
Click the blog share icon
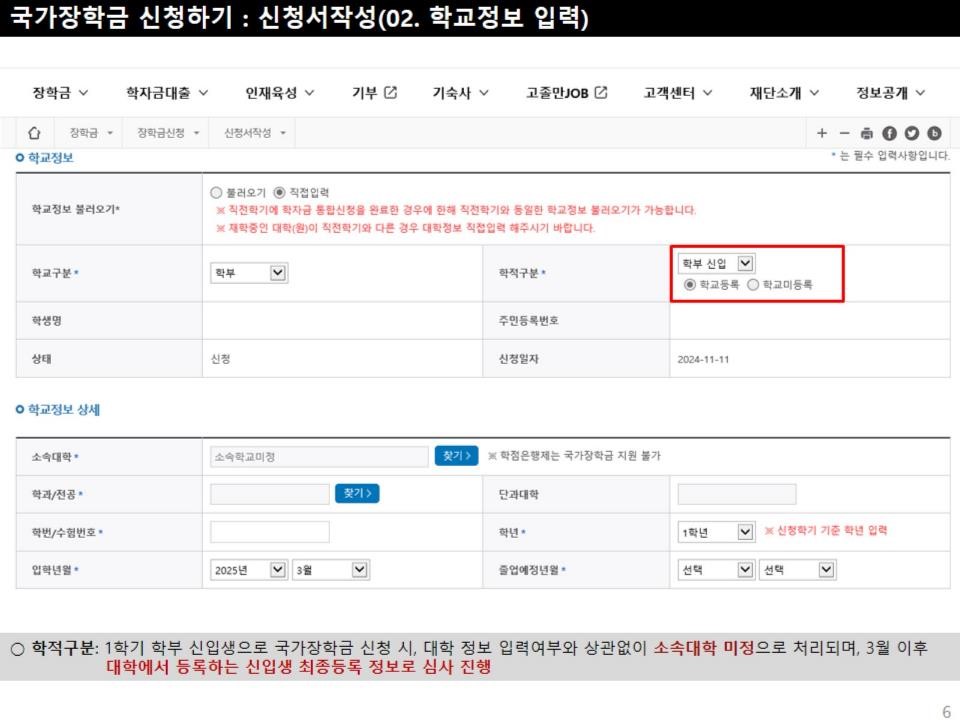click(933, 133)
